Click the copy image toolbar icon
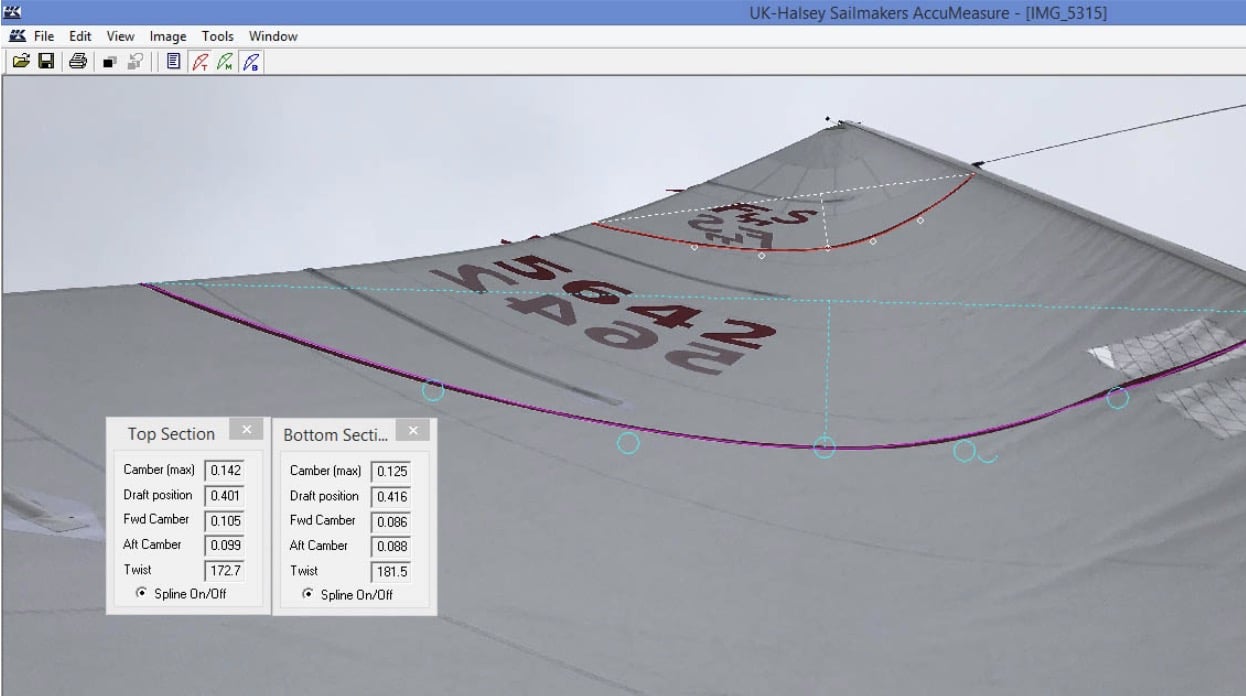This screenshot has height=696, width=1246. tap(110, 61)
